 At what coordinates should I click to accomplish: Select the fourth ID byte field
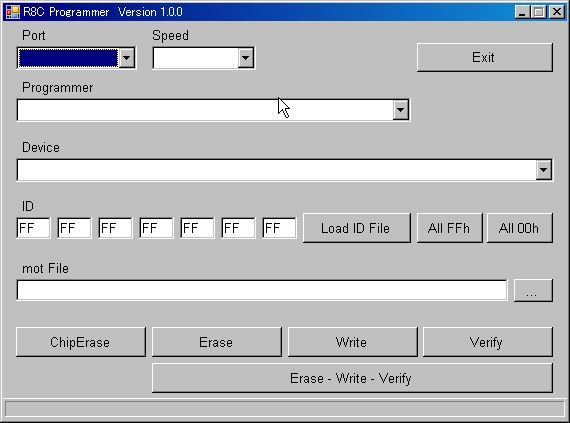(156, 228)
